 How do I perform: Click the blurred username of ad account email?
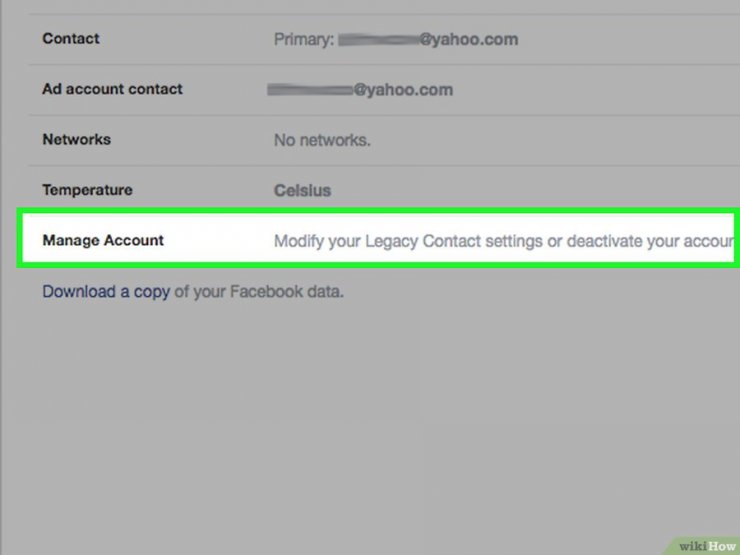(310, 90)
